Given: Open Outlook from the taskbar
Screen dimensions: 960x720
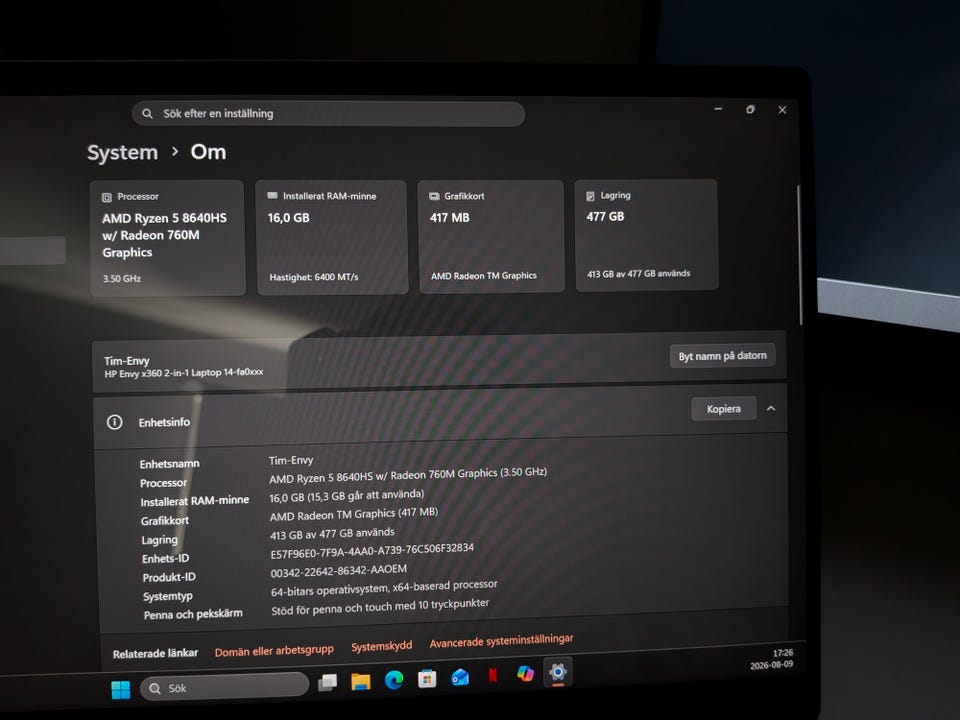Looking at the screenshot, I should (460, 677).
